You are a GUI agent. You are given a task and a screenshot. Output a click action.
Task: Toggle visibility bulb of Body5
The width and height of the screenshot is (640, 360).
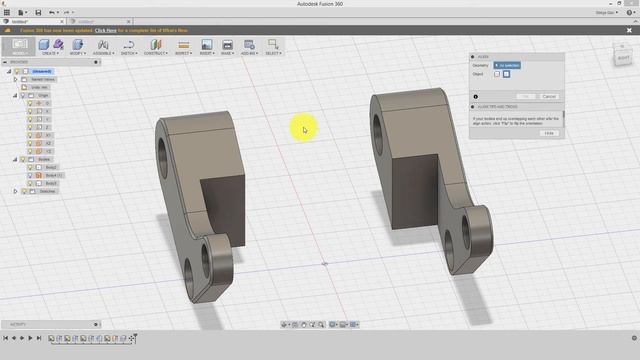(30, 183)
